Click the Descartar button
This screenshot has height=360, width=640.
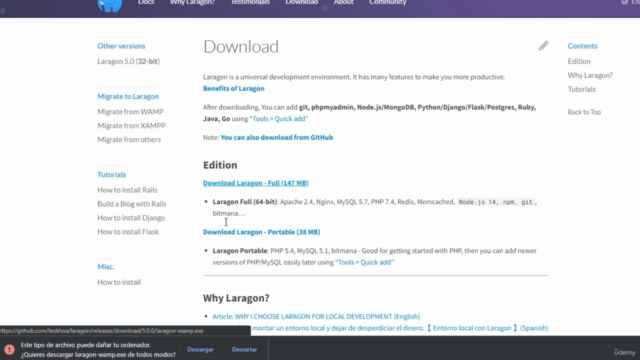[244, 349]
